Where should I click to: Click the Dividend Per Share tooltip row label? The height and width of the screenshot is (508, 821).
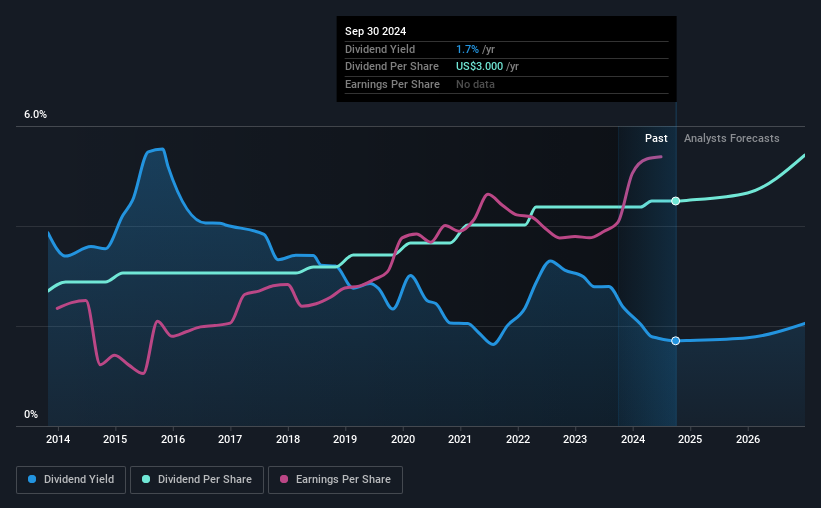click(392, 67)
